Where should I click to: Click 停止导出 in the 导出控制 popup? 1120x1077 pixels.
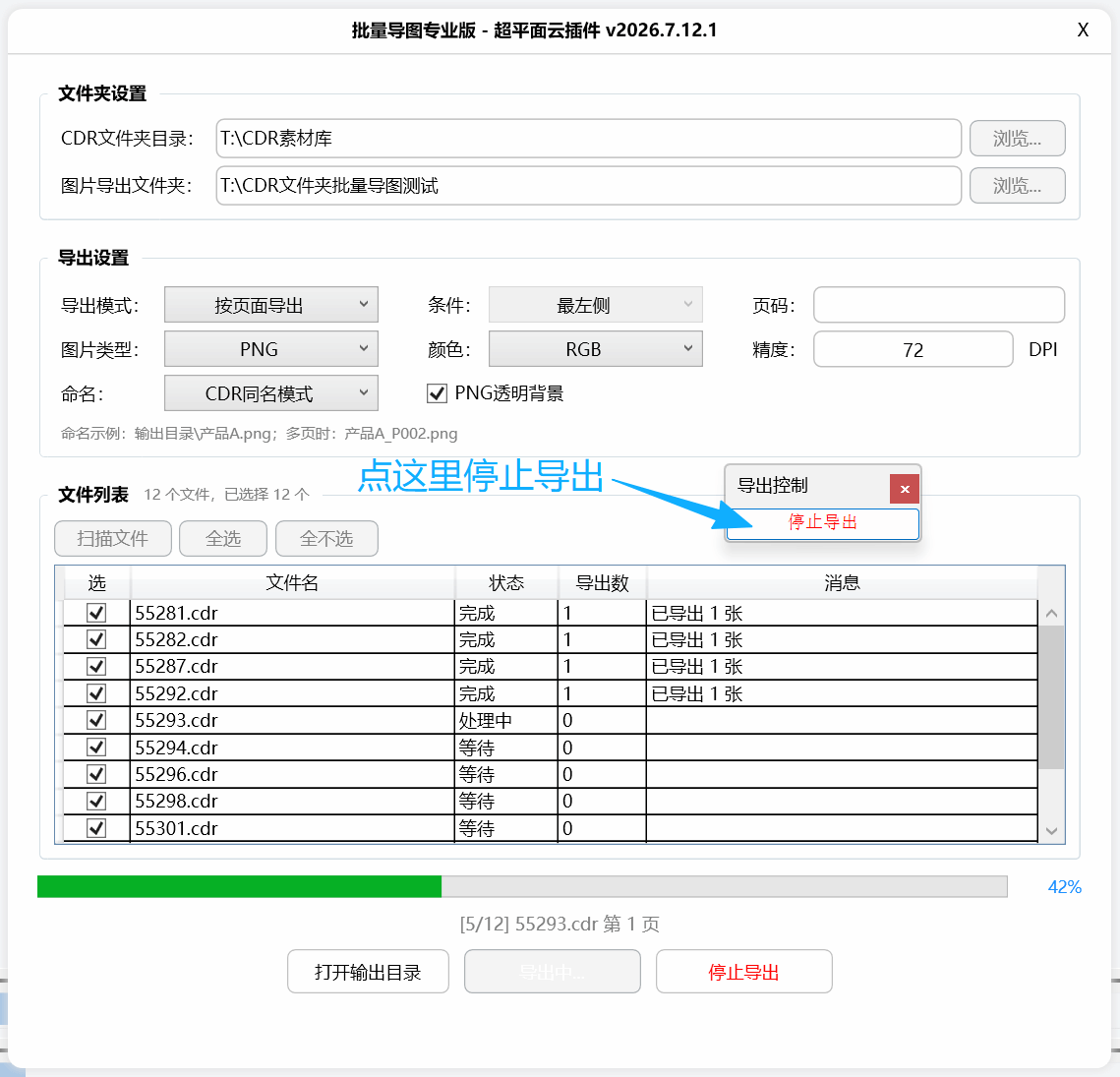coord(822,522)
